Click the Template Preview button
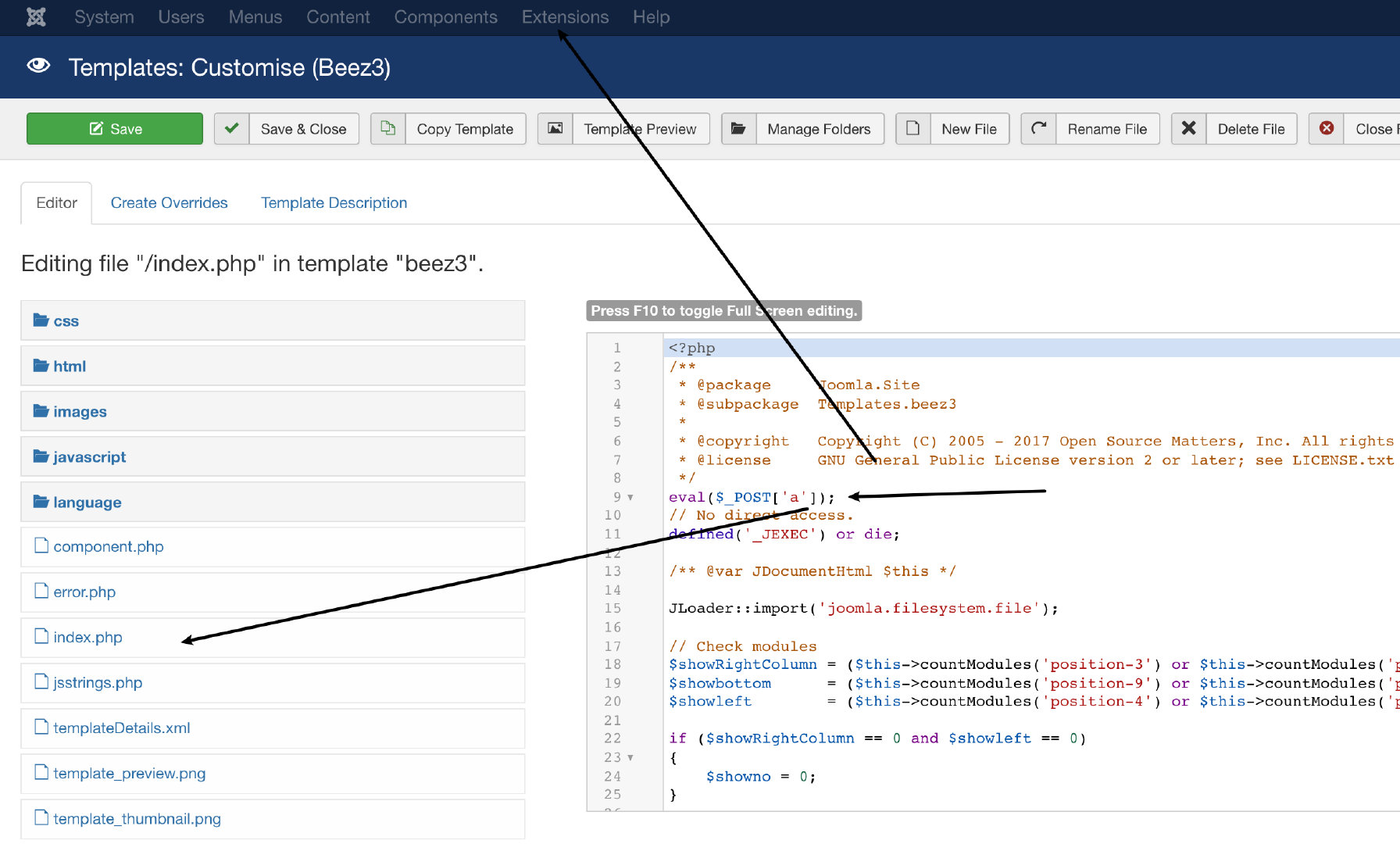The width and height of the screenshot is (1400, 844). [623, 129]
